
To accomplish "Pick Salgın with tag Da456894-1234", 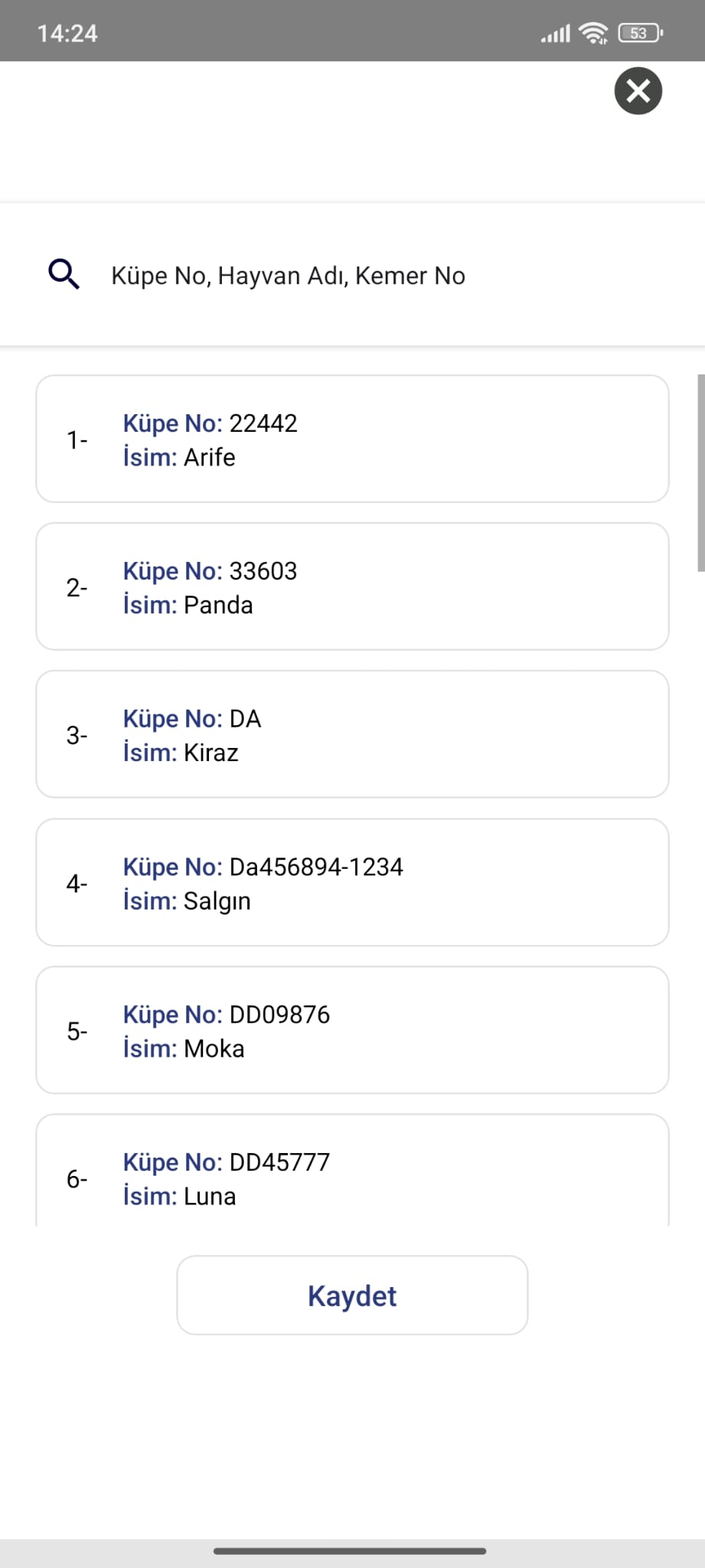I will (x=352, y=882).
